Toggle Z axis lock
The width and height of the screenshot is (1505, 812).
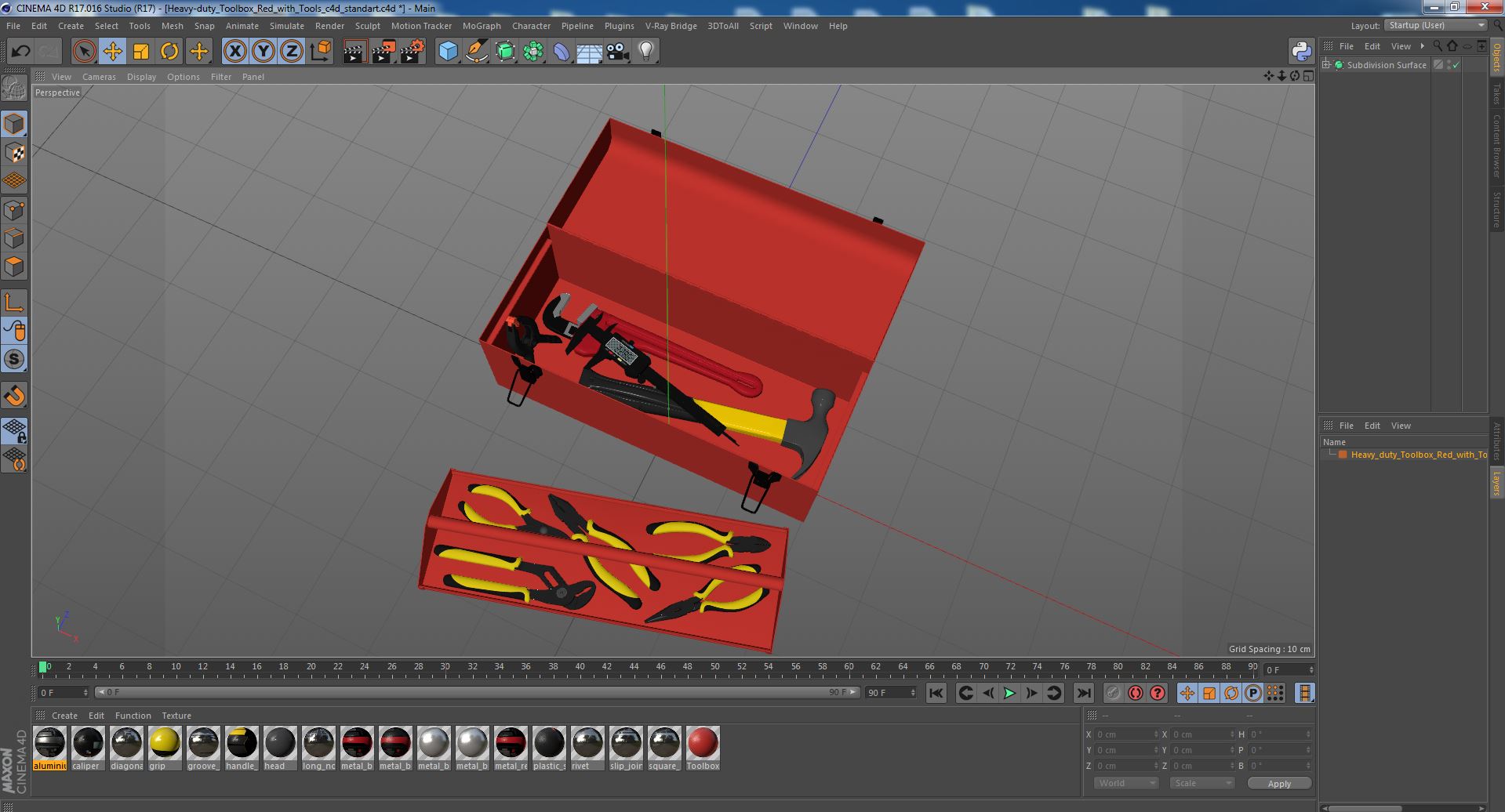292,52
